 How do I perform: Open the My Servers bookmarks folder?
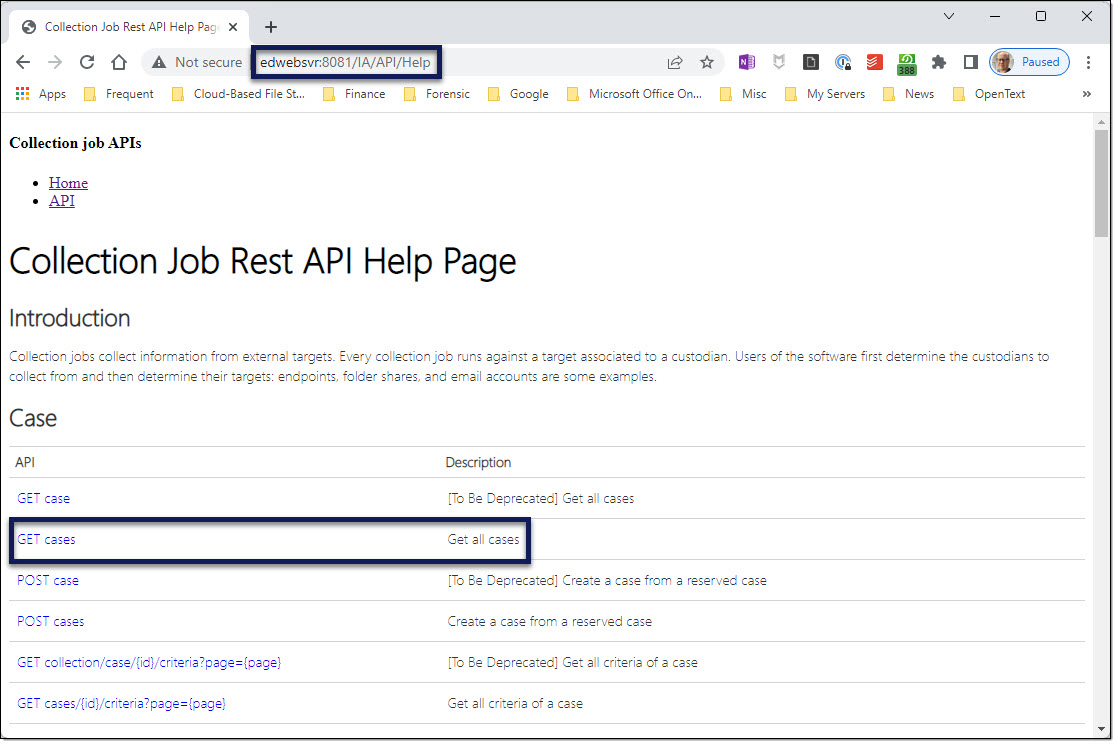[825, 94]
